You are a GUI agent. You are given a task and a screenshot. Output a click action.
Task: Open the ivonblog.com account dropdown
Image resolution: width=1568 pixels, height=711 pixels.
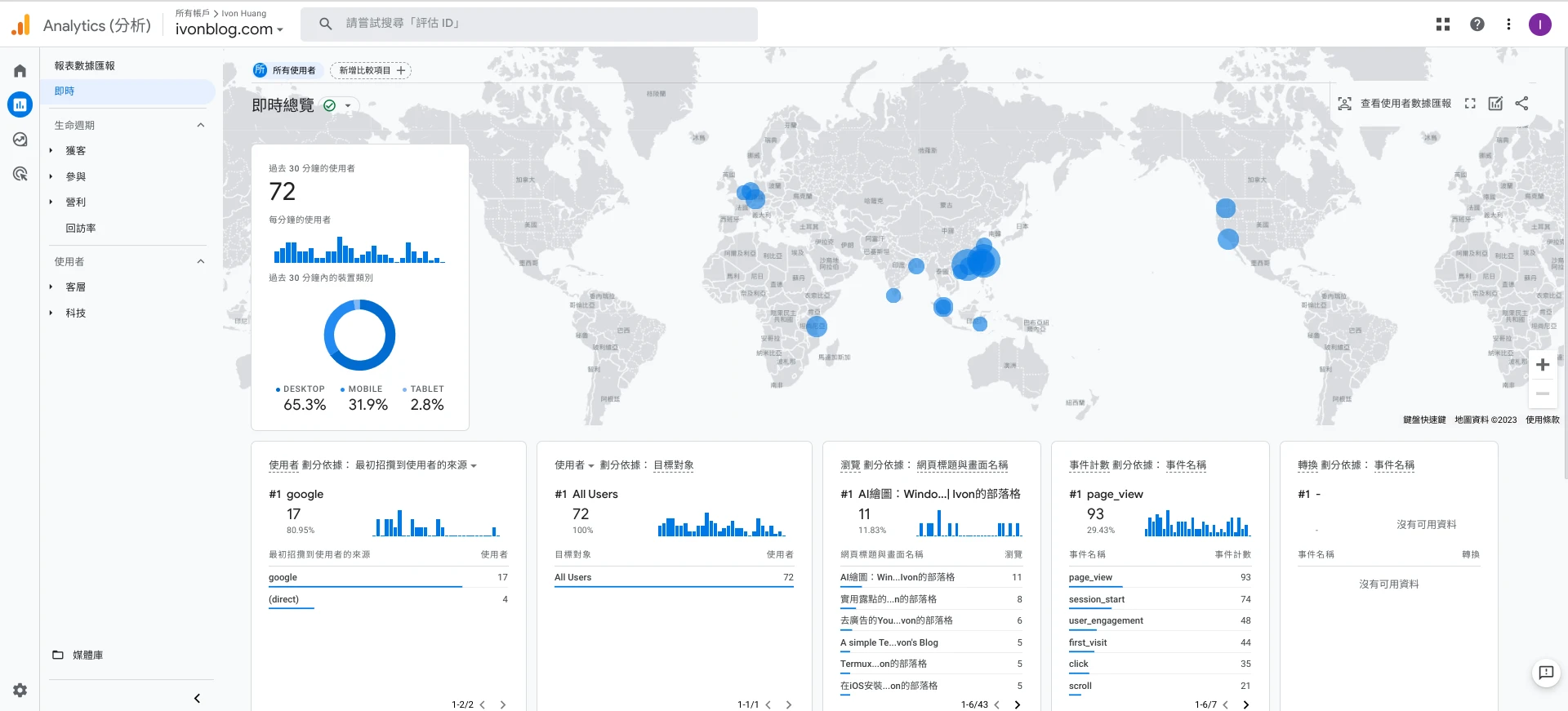(229, 29)
